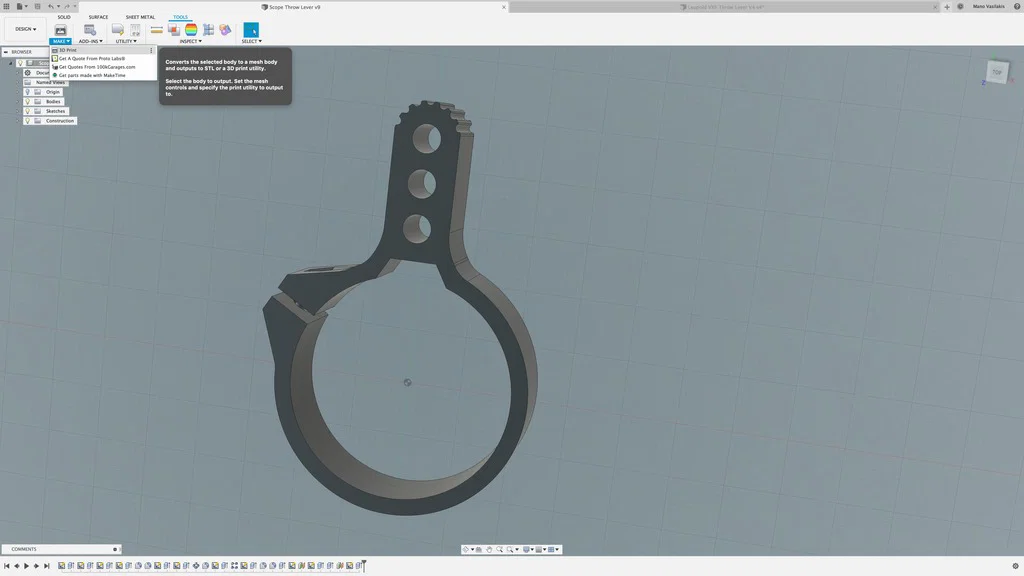The width and height of the screenshot is (1024, 576).
Task: Click the Select tool icon on the toolbar
Action: (251, 29)
